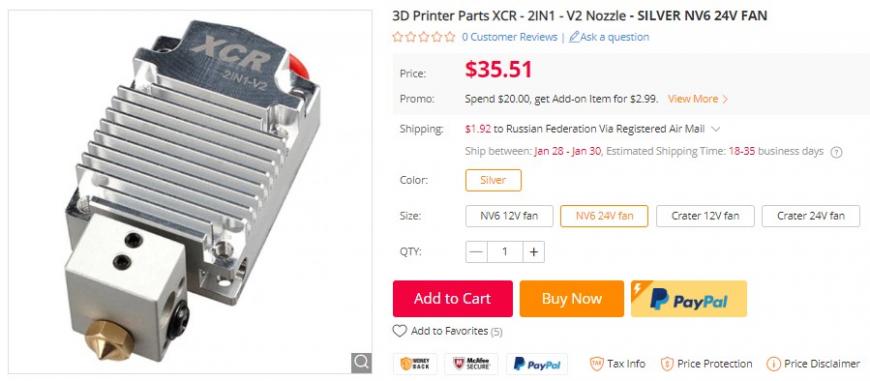Select the Crater 24V fan size option
Image resolution: width=870 pixels, height=381 pixels.
[811, 216]
